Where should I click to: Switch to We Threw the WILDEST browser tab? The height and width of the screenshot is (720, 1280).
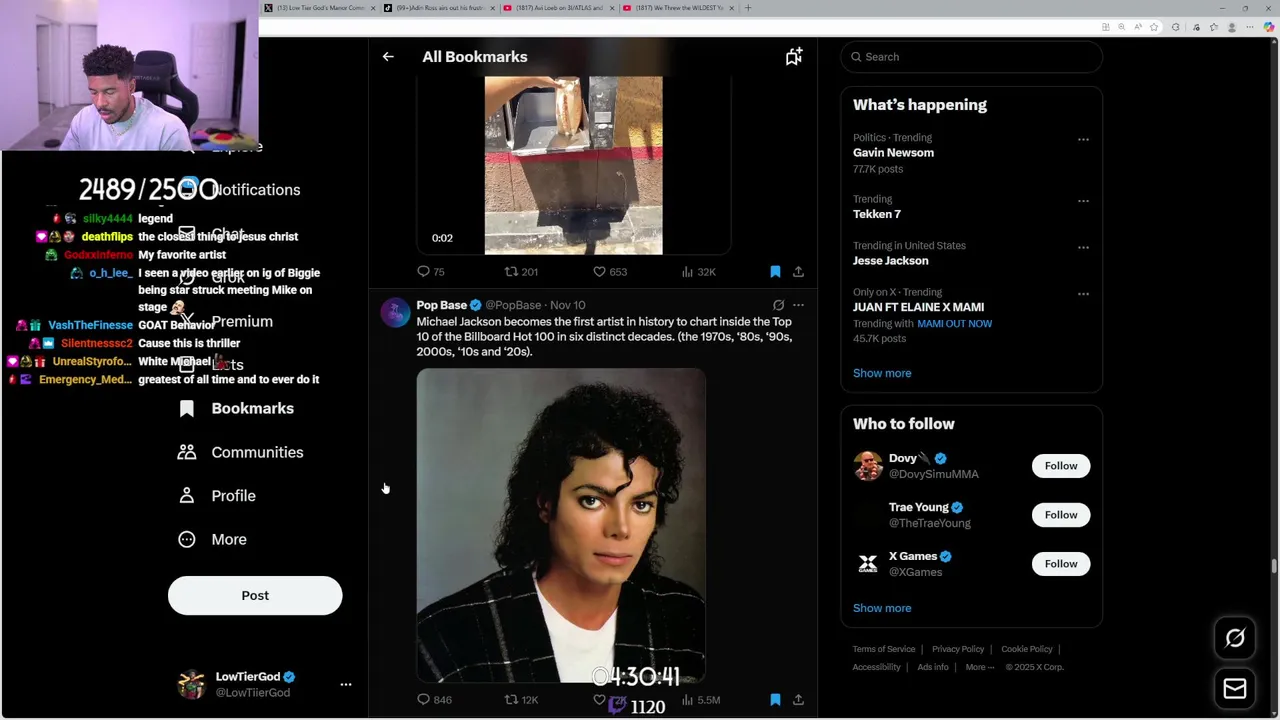point(678,8)
